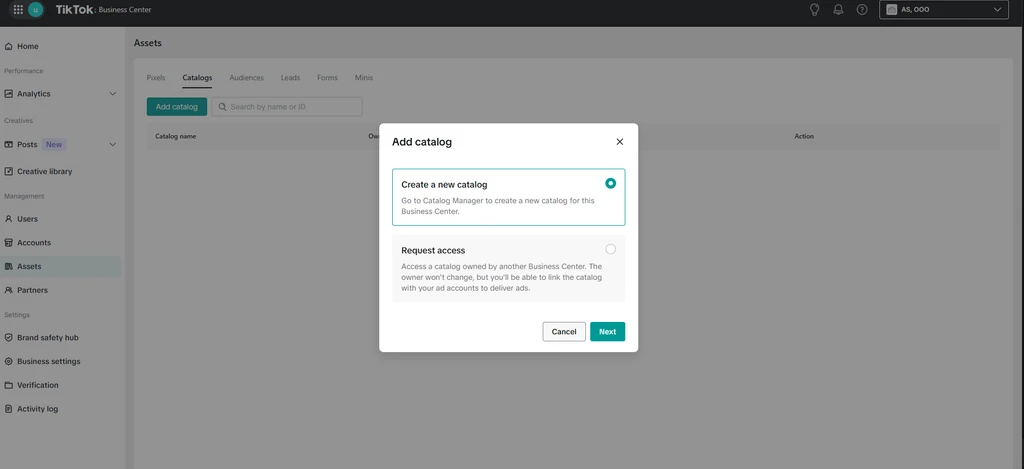Click the Users person icon
The width and height of the screenshot is (1024, 469).
coord(8,219)
